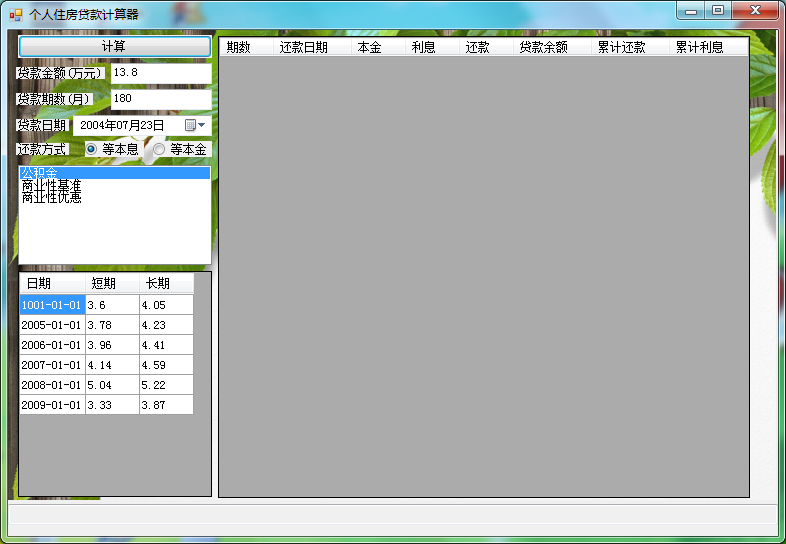
Task: Click the long-term rate cell 4.41
Action: (x=166, y=345)
